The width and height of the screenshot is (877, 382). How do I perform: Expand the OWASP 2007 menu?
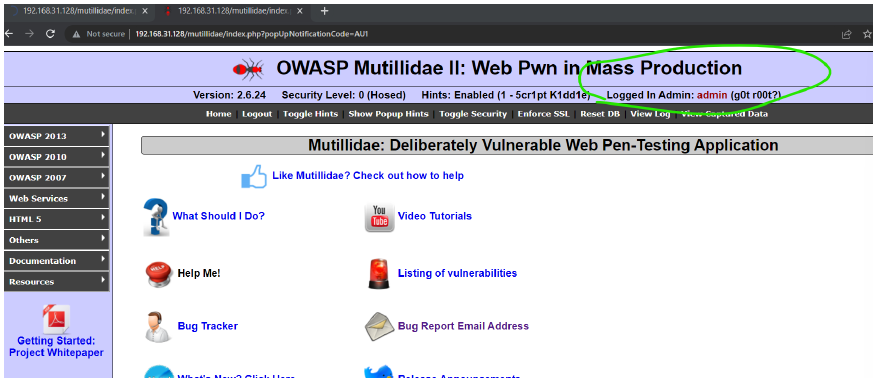click(x=56, y=177)
